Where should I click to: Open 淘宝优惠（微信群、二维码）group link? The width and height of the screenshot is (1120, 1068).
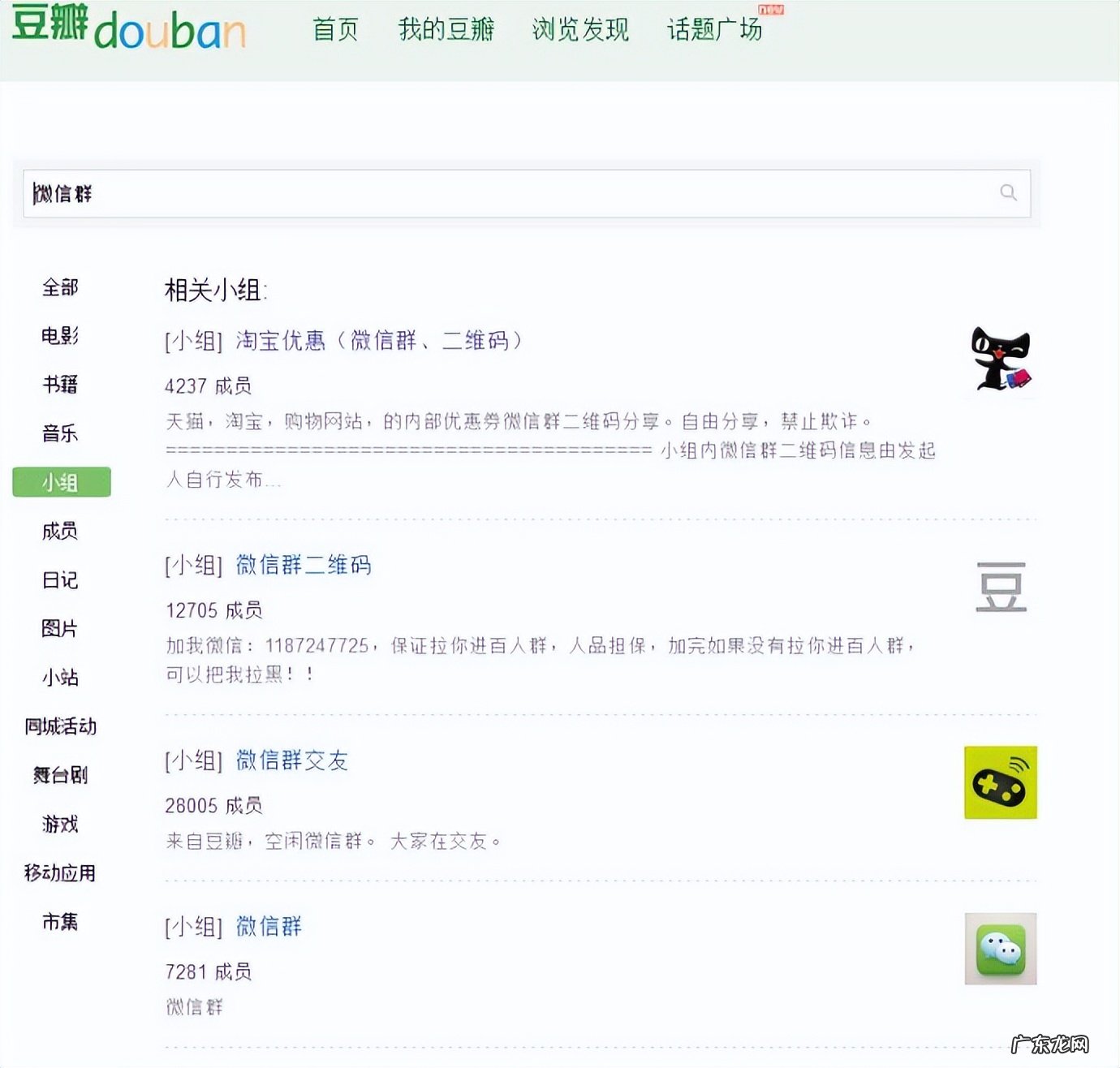point(379,341)
